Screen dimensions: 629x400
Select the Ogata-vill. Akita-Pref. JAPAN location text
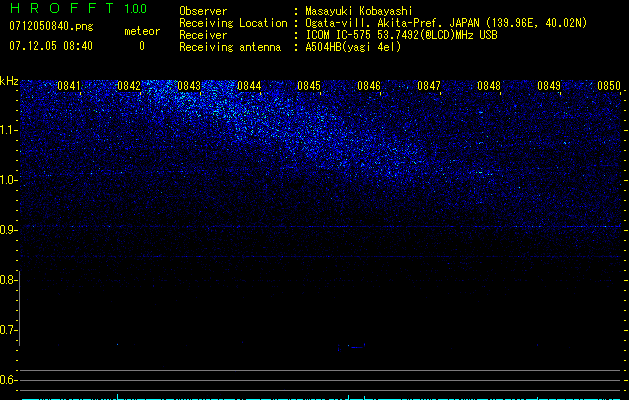tap(446, 23)
